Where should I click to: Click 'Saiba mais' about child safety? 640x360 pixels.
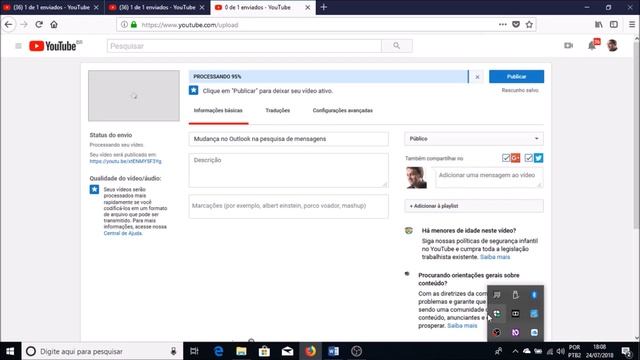495,257
